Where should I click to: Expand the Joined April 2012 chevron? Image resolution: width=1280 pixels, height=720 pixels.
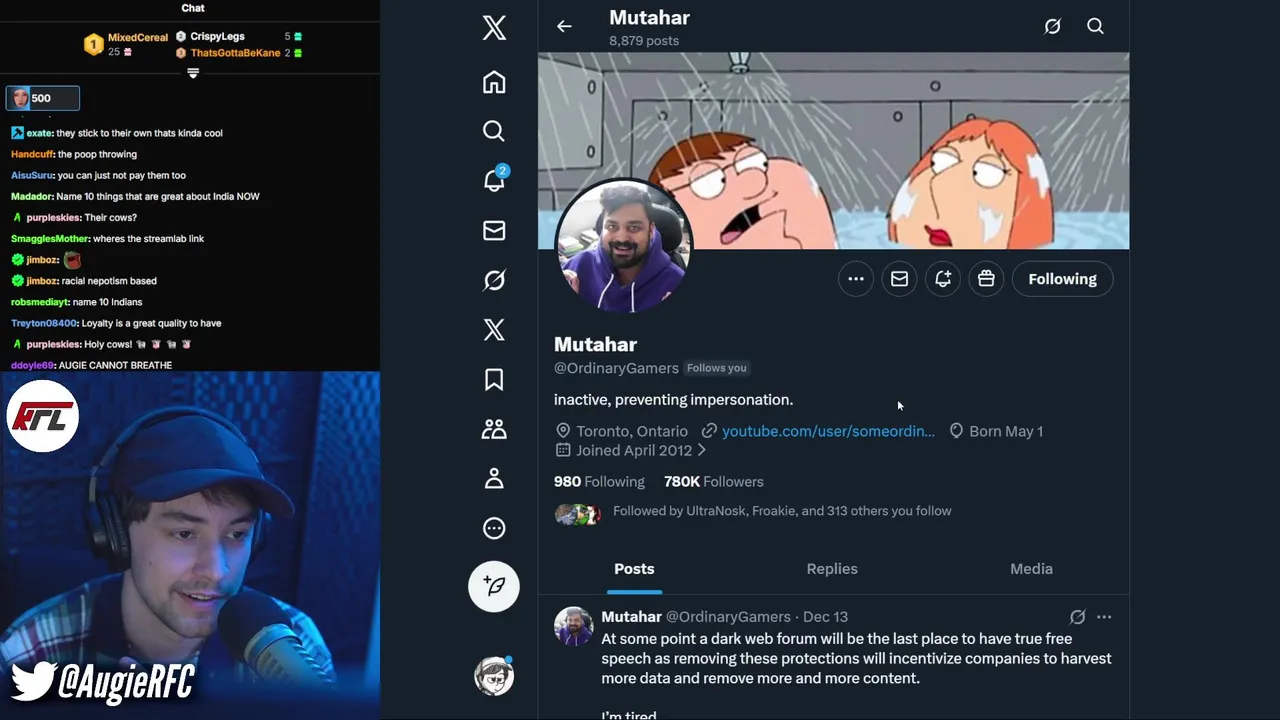coord(701,451)
